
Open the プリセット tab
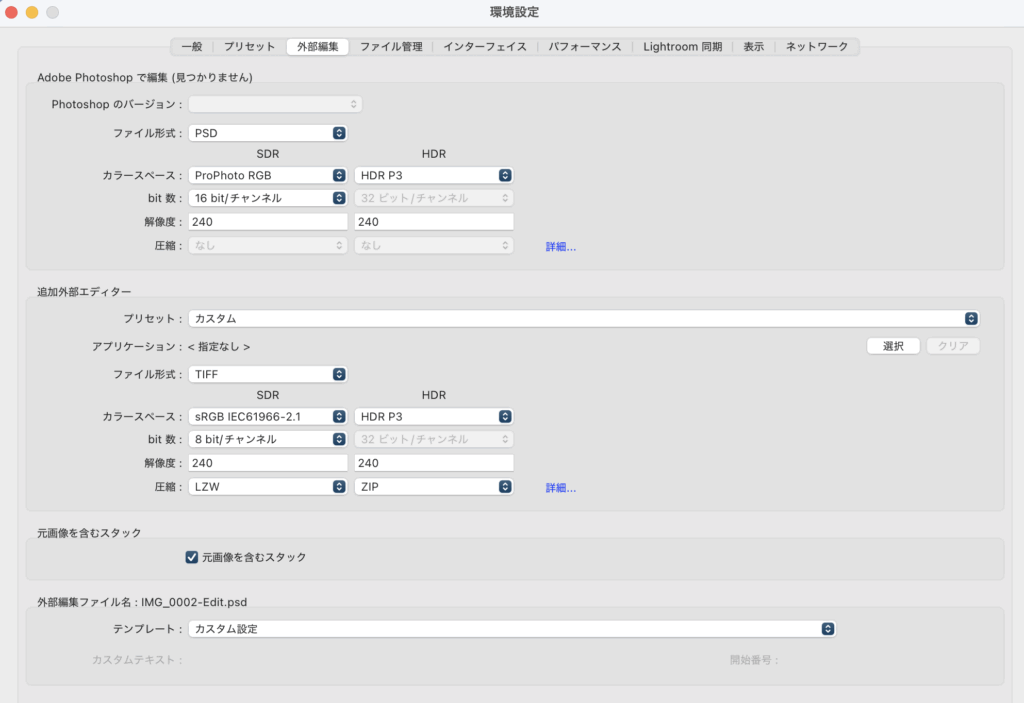point(249,46)
